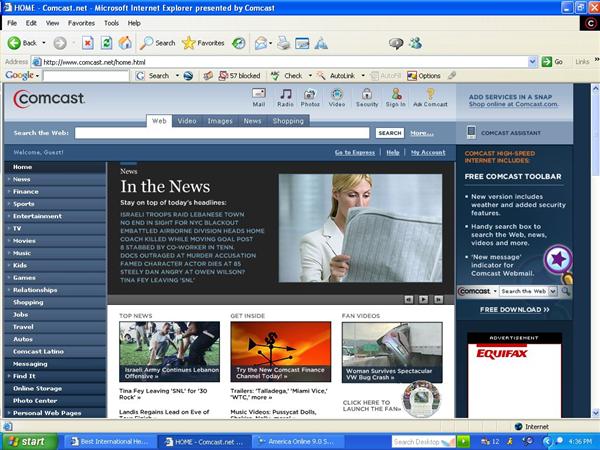Open the Favorites menu

coord(81,23)
